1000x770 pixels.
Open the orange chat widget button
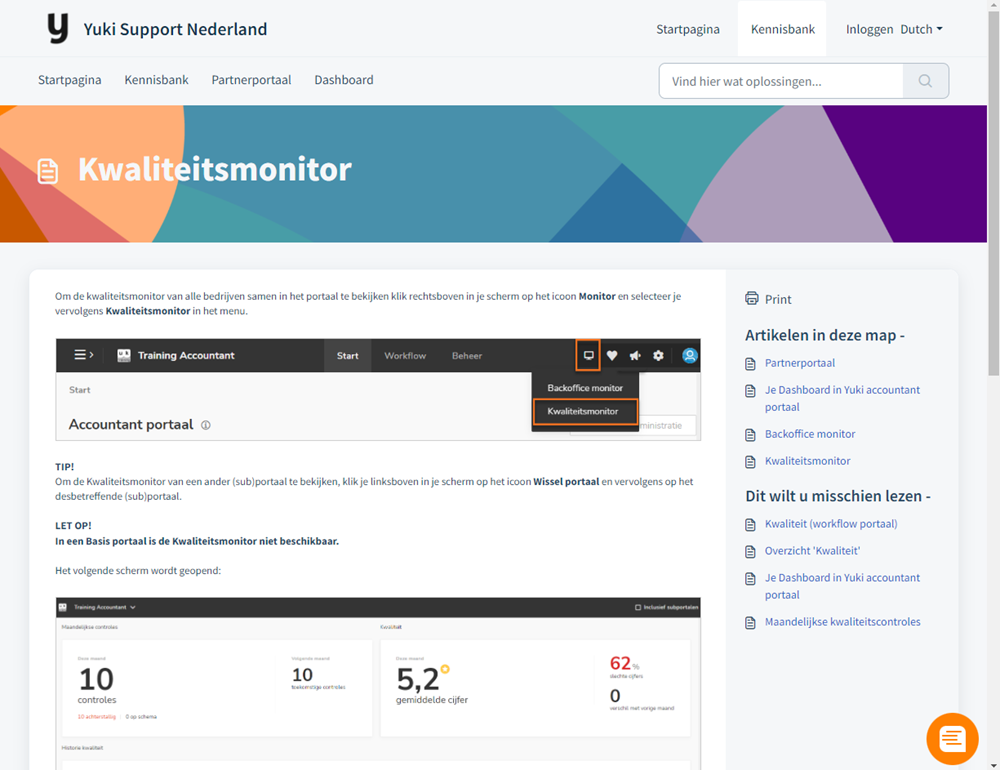(952, 738)
